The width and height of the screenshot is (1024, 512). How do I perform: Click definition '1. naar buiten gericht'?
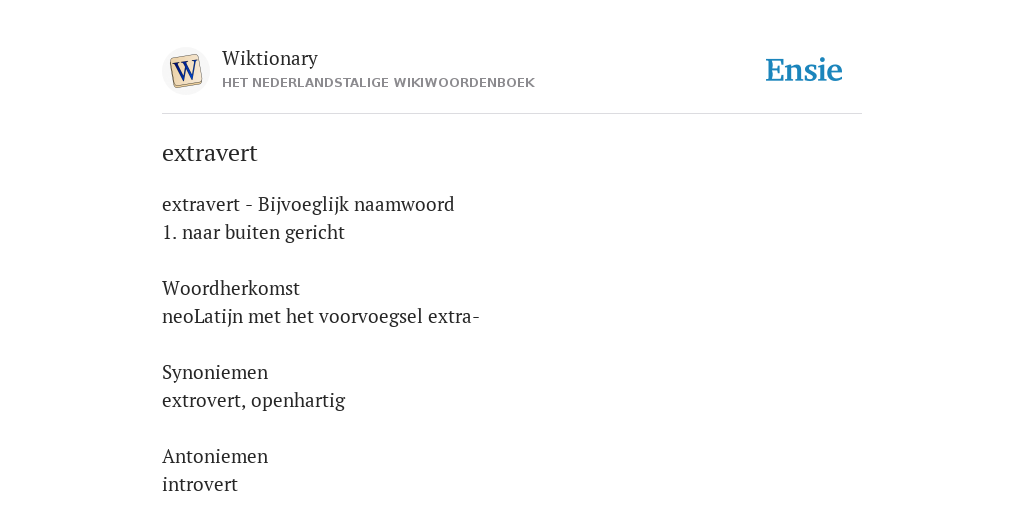click(x=253, y=232)
